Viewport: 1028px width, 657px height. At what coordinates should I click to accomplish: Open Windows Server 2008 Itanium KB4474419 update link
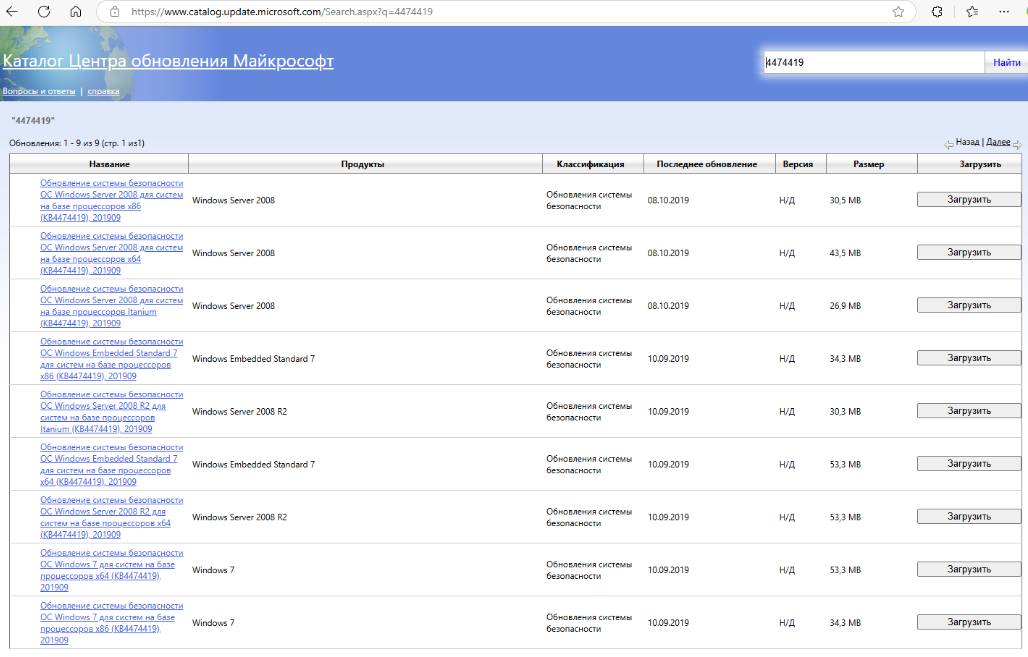[111, 306]
